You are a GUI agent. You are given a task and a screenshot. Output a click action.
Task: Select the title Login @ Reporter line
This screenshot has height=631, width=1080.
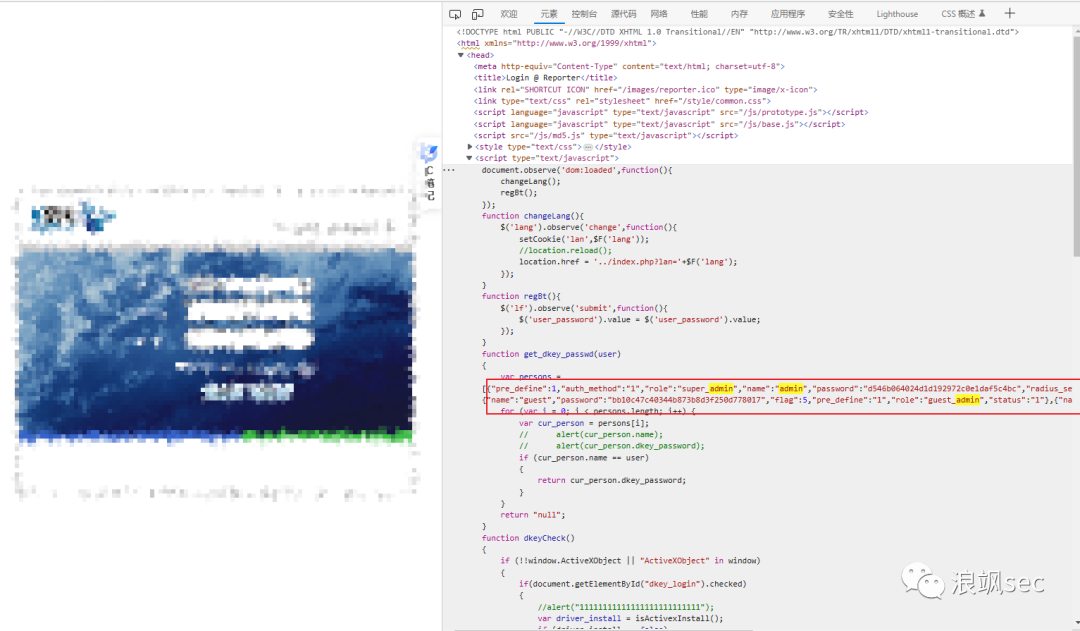[545, 78]
